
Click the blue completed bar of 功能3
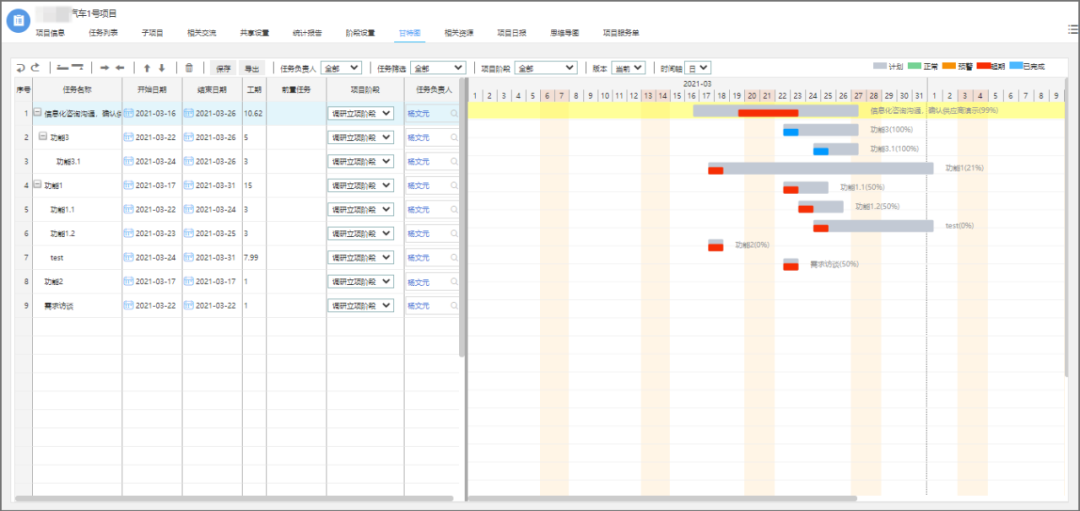pos(791,132)
